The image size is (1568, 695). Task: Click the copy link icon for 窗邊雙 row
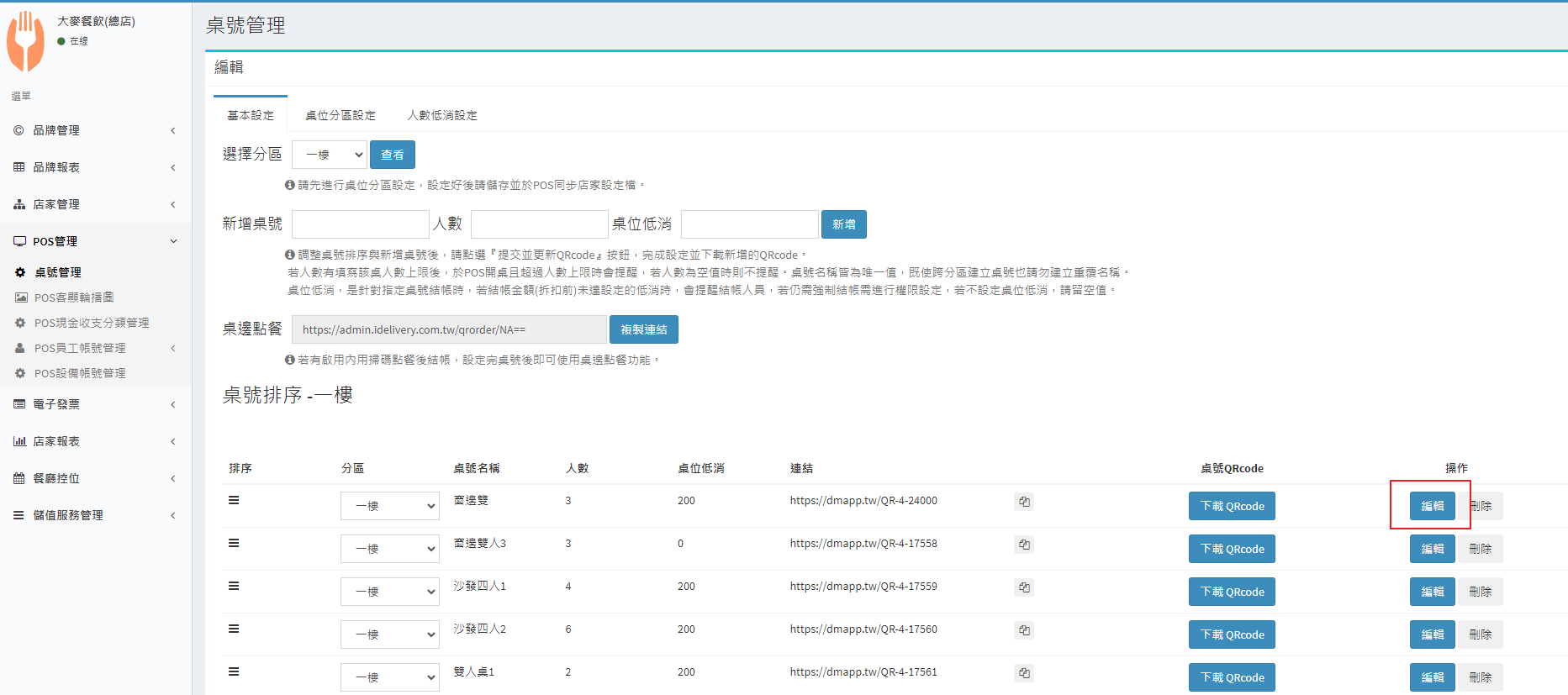(x=1023, y=502)
